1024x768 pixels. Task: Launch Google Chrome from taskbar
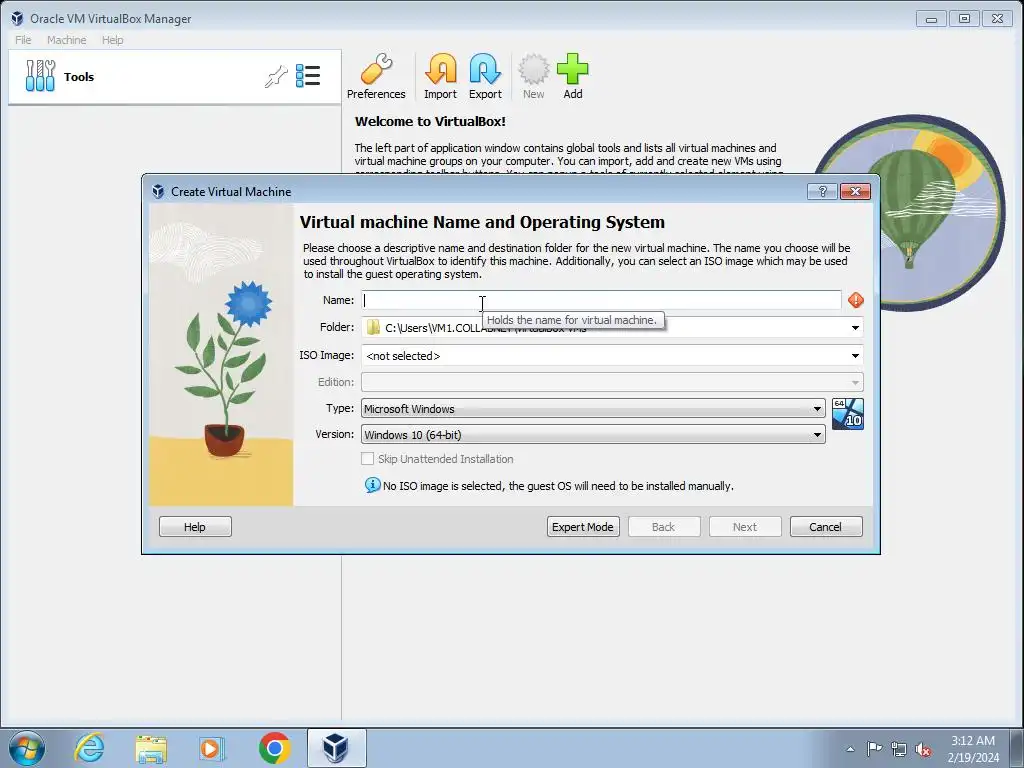coord(274,748)
